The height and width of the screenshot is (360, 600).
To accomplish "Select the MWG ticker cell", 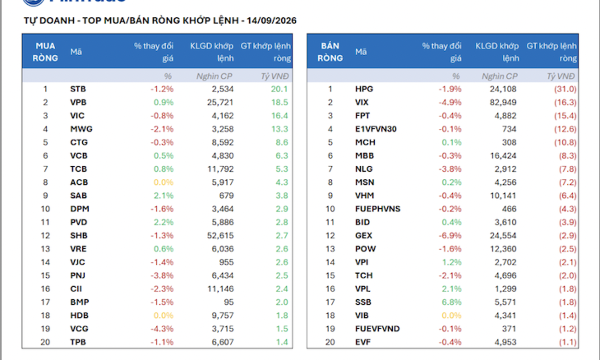I will click(81, 129).
